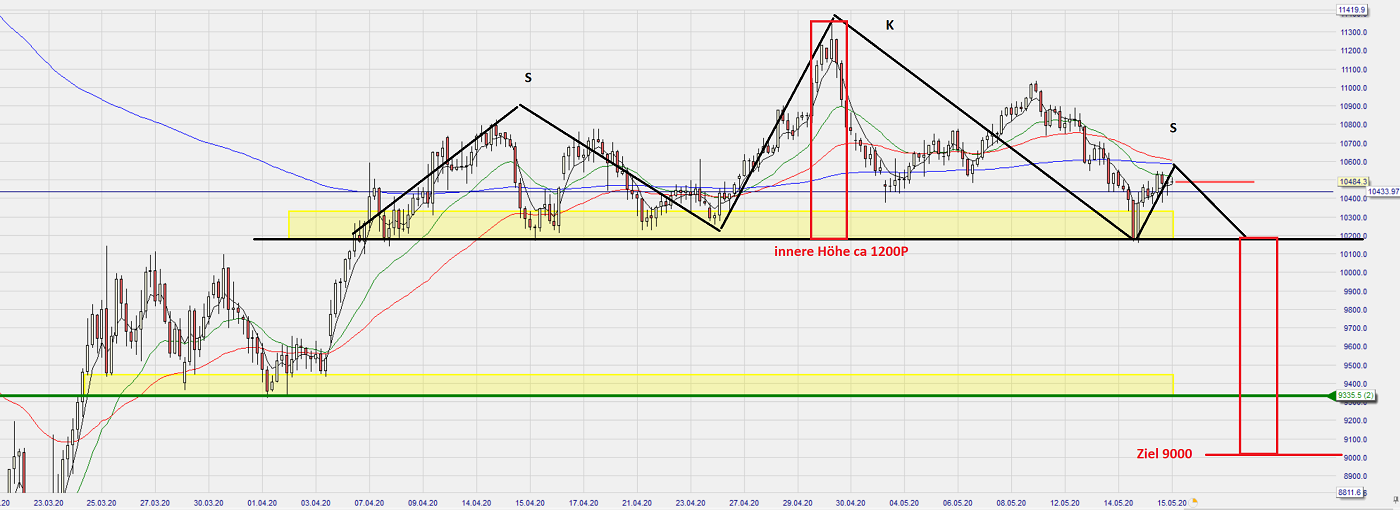
Task: Select the right shoulder 'S' label
Action: 1172,128
